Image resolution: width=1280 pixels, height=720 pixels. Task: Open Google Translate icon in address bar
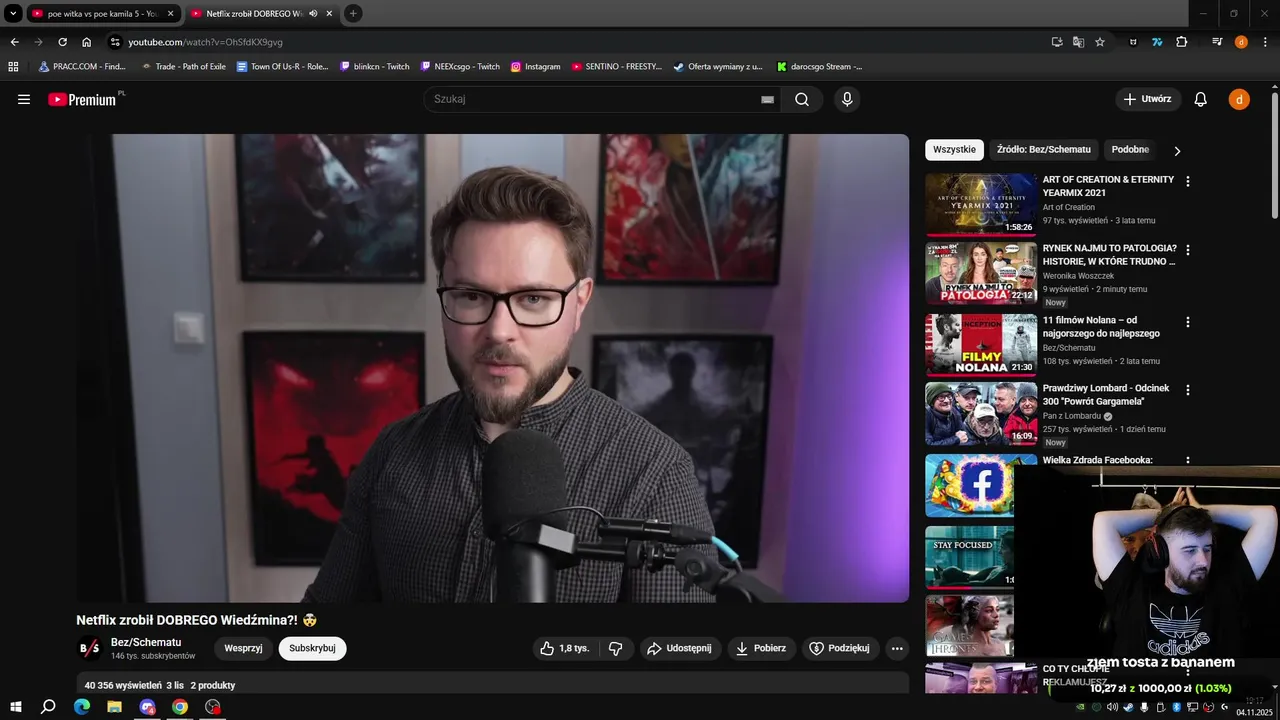[x=1078, y=42]
